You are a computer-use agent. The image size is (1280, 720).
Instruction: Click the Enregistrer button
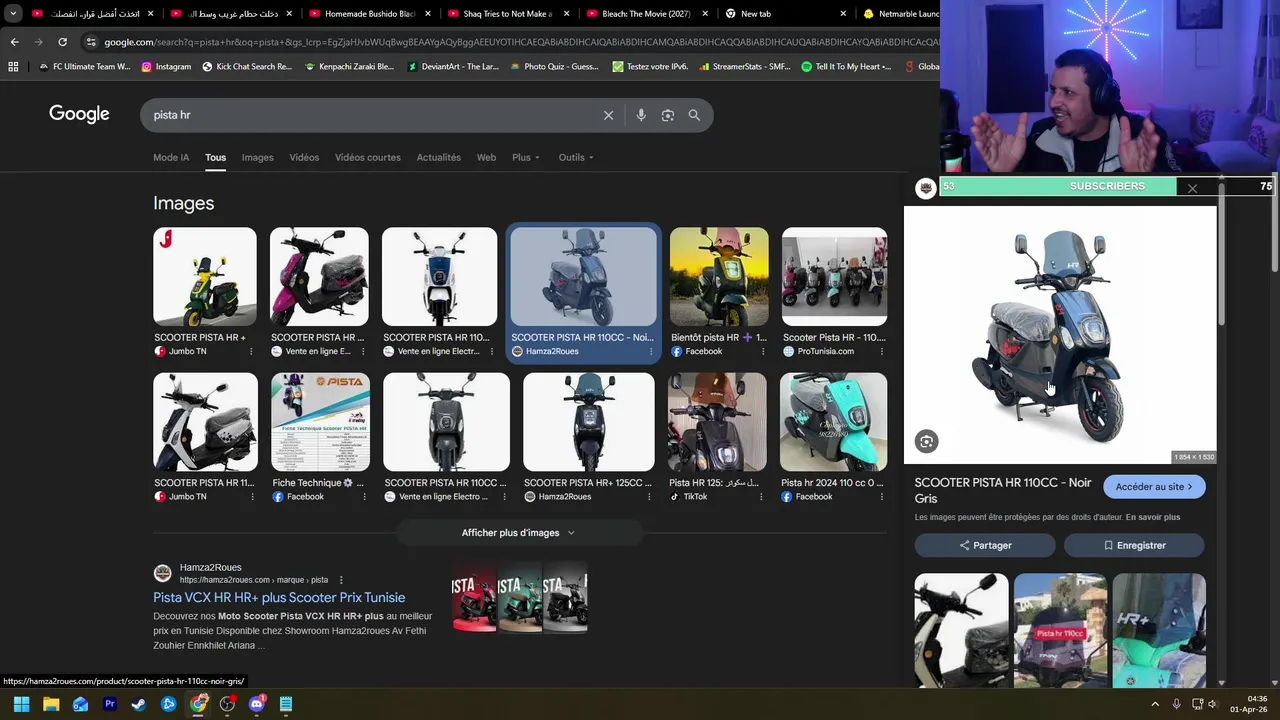coord(1134,545)
